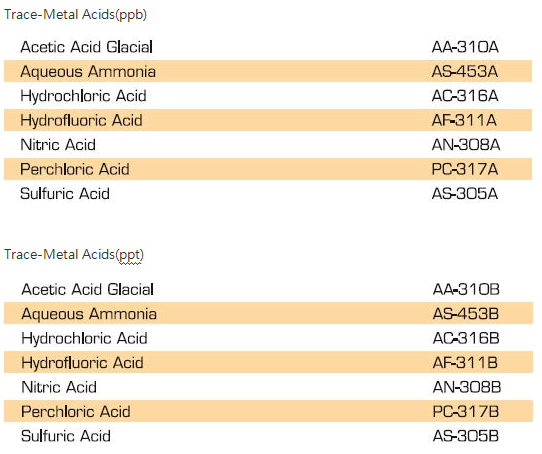The width and height of the screenshot is (542, 454).
Task: Select product code AS-453A
Action: 465,72
